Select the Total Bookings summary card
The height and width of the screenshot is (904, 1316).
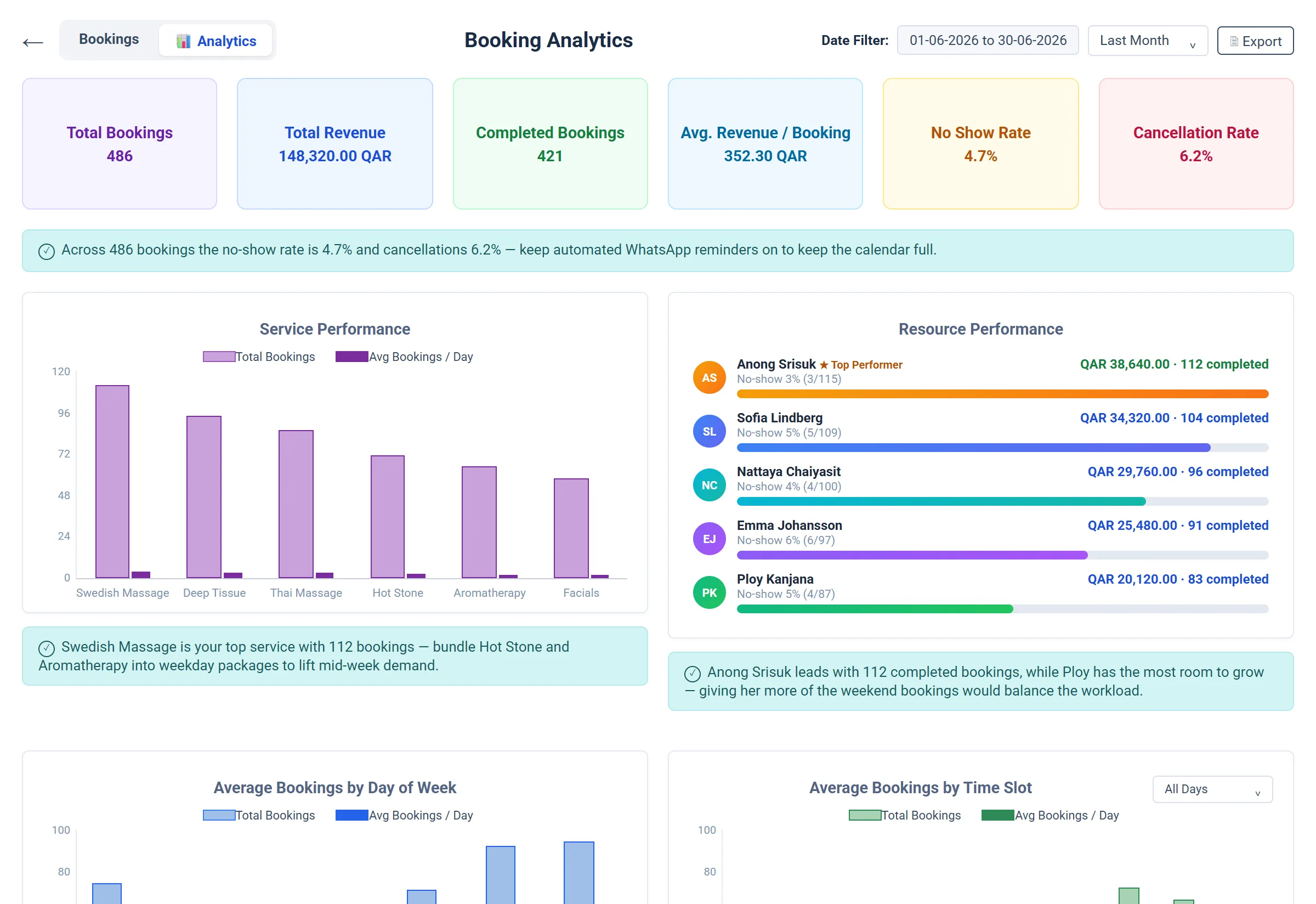[x=120, y=144]
